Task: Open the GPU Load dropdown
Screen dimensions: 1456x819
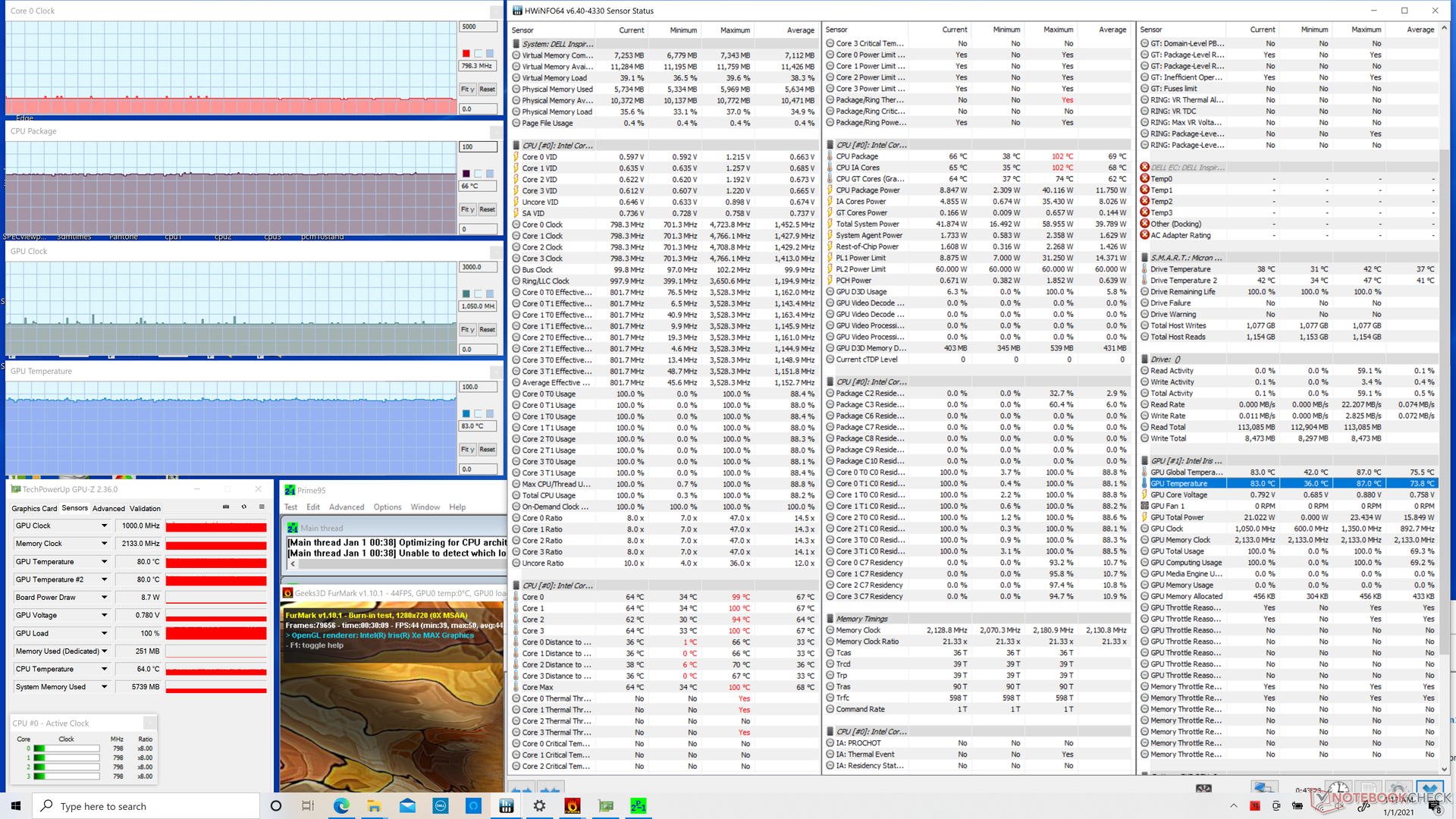Action: coord(105,633)
